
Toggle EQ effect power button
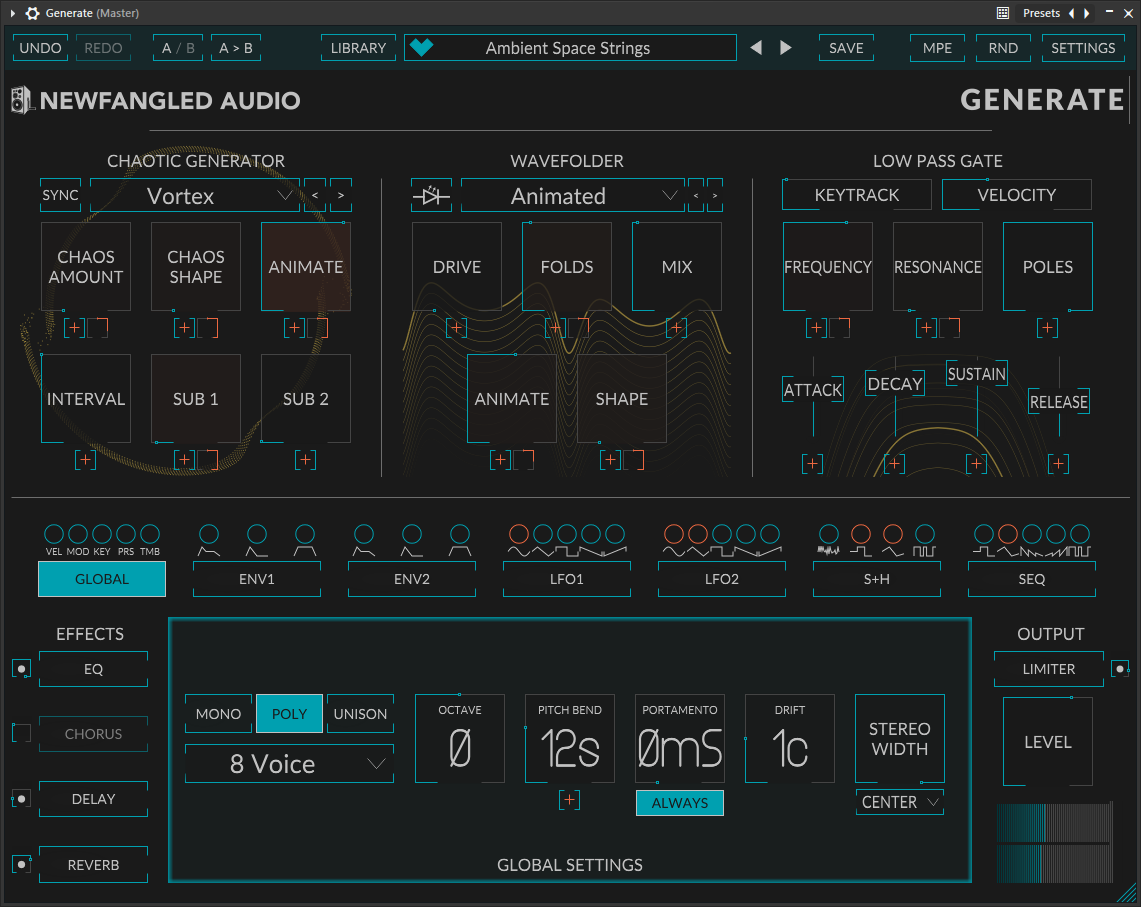[x=21, y=669]
